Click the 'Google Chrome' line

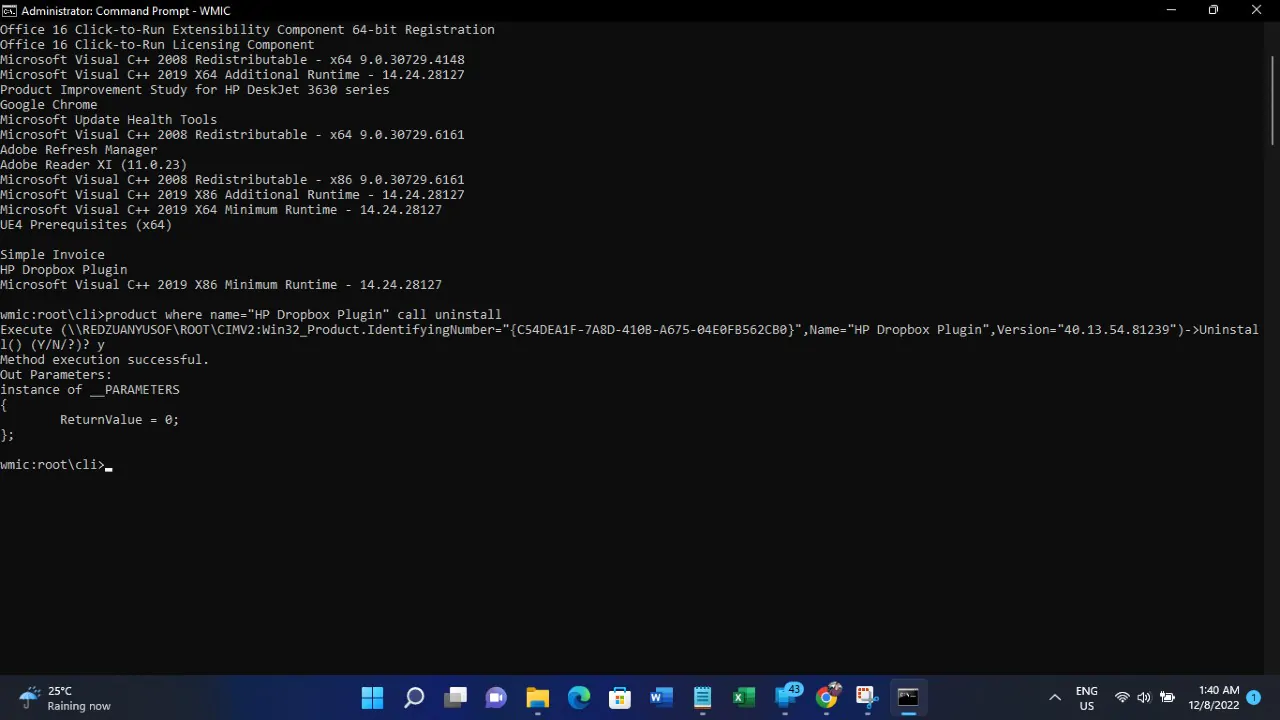pos(49,105)
